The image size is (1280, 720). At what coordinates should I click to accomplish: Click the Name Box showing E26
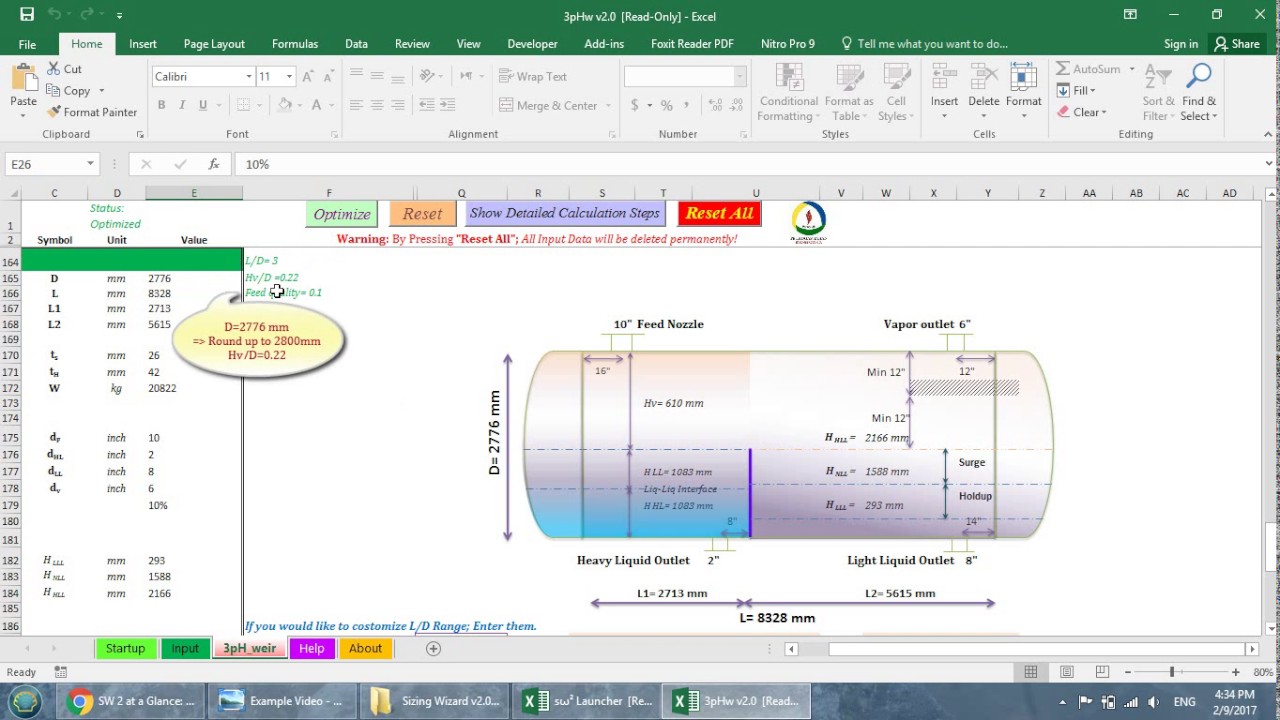[x=44, y=164]
